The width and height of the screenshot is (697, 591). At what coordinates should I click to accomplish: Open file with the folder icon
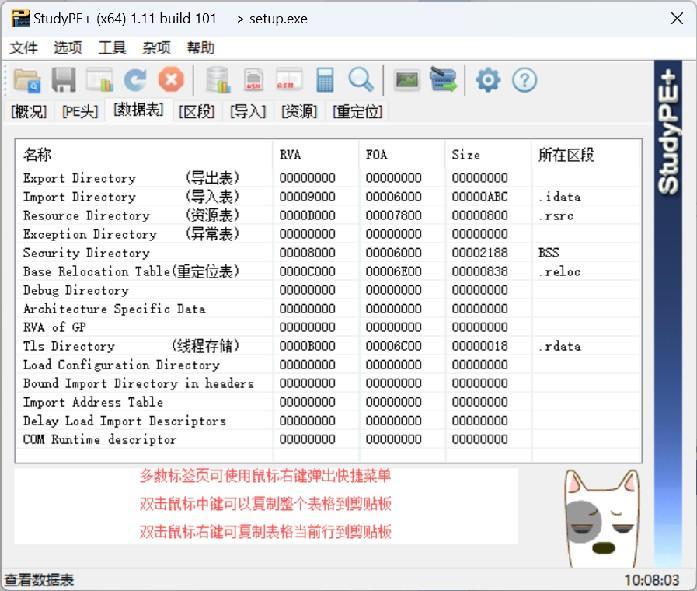point(27,80)
